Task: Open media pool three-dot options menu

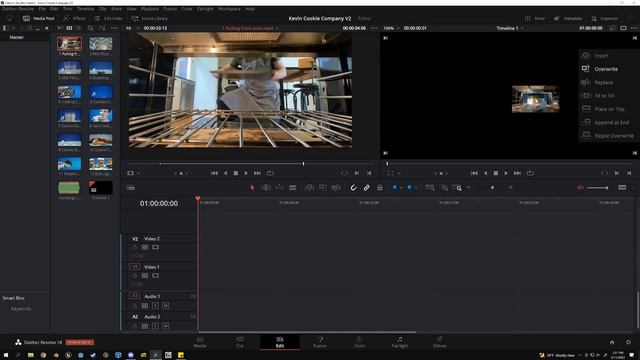Action: coord(114,28)
